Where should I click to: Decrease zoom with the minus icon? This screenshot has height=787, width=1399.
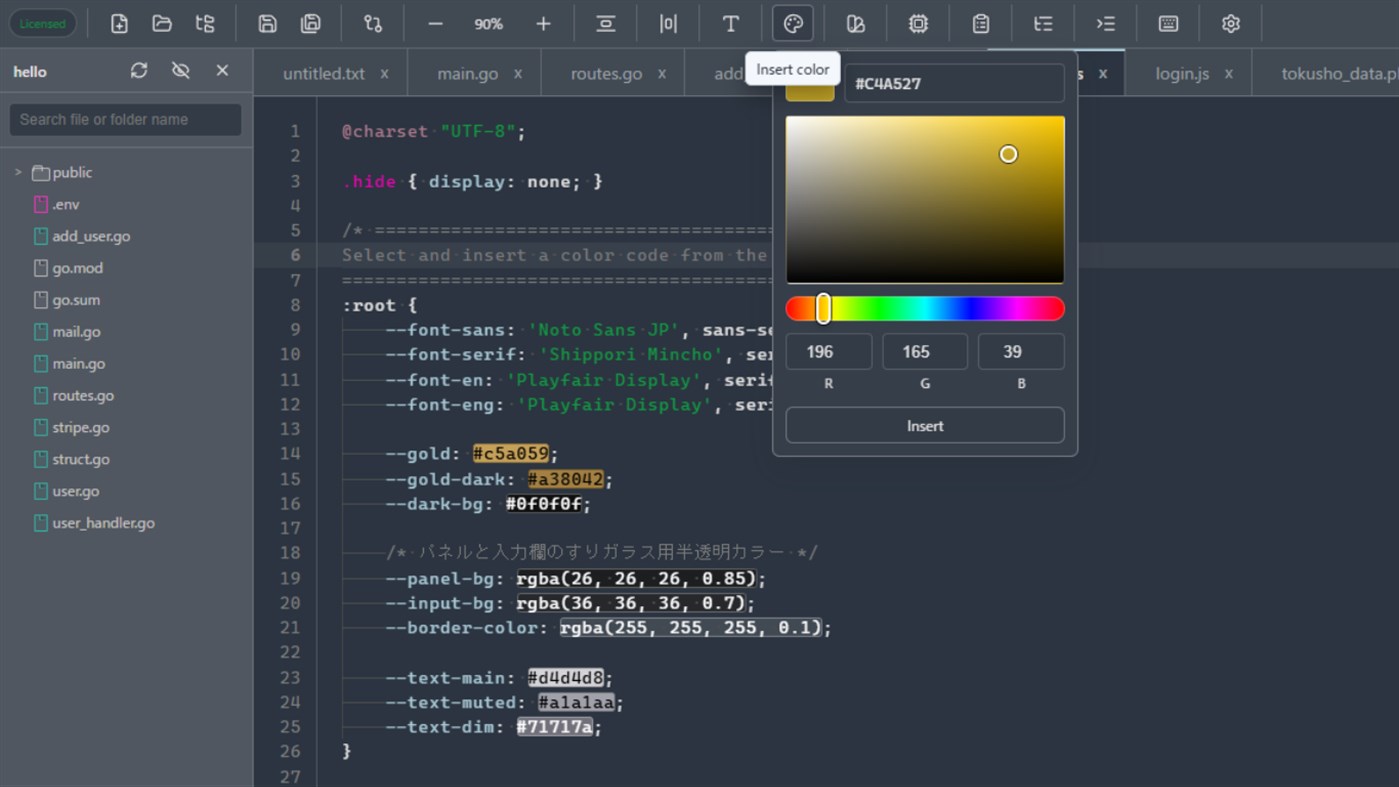pyautogui.click(x=435, y=24)
